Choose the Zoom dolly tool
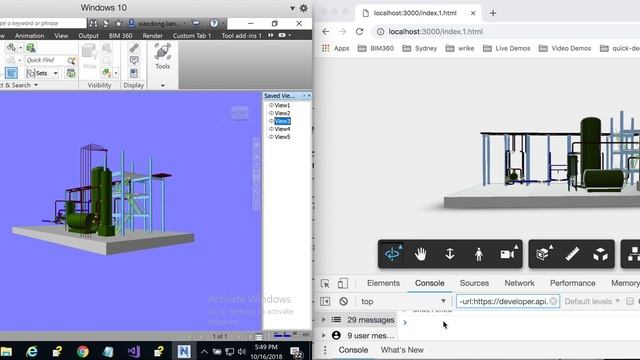 point(450,254)
